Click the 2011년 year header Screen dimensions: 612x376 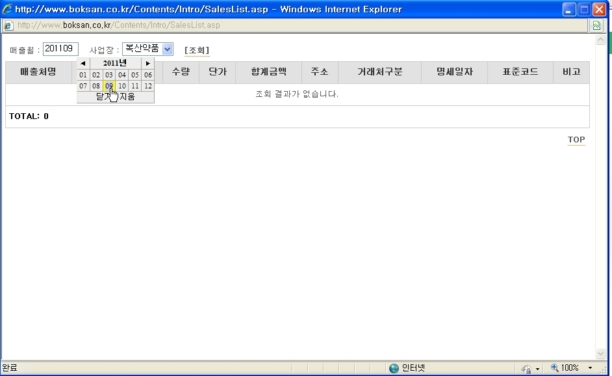click(115, 63)
